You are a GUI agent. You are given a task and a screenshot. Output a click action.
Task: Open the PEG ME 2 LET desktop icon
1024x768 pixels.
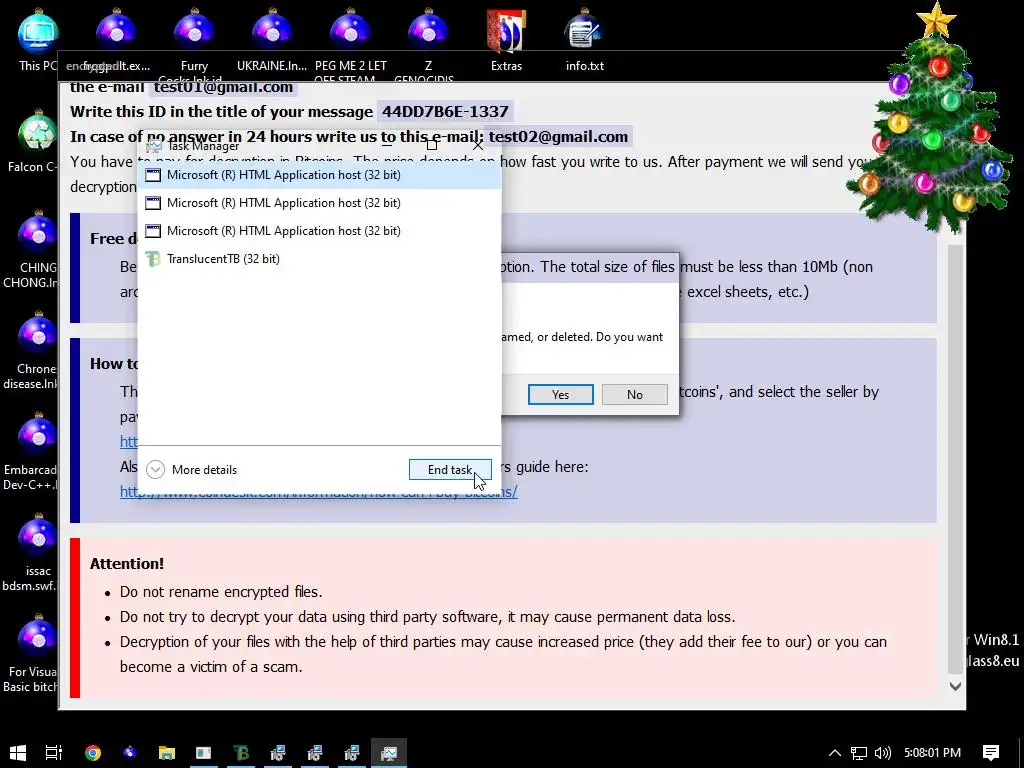point(350,39)
